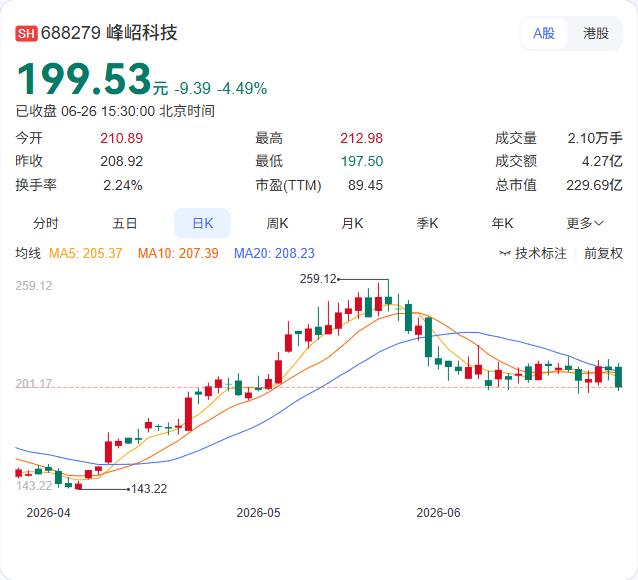Select the 五日 chart tab
The height and width of the screenshot is (580, 638).
tap(125, 223)
